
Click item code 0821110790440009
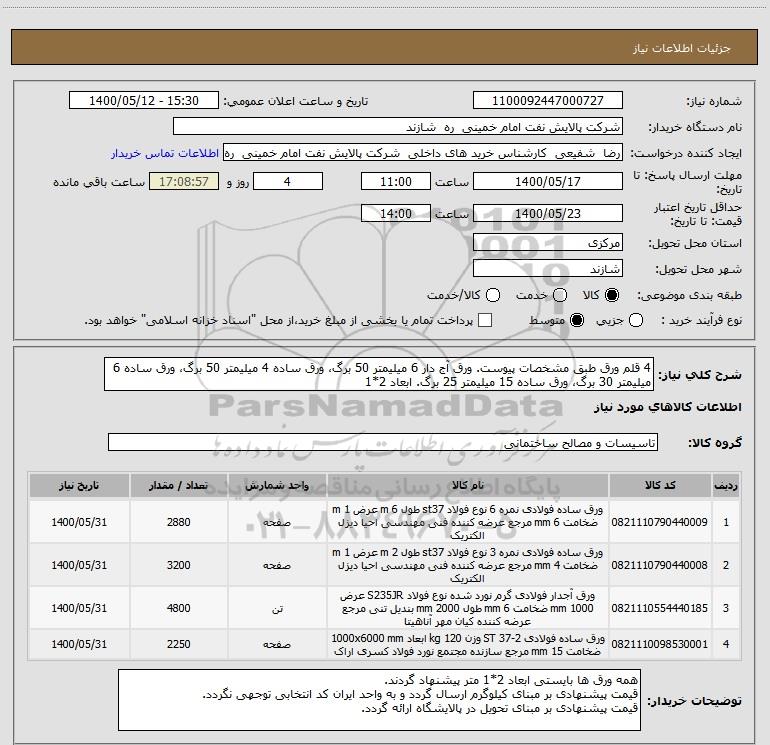click(660, 522)
